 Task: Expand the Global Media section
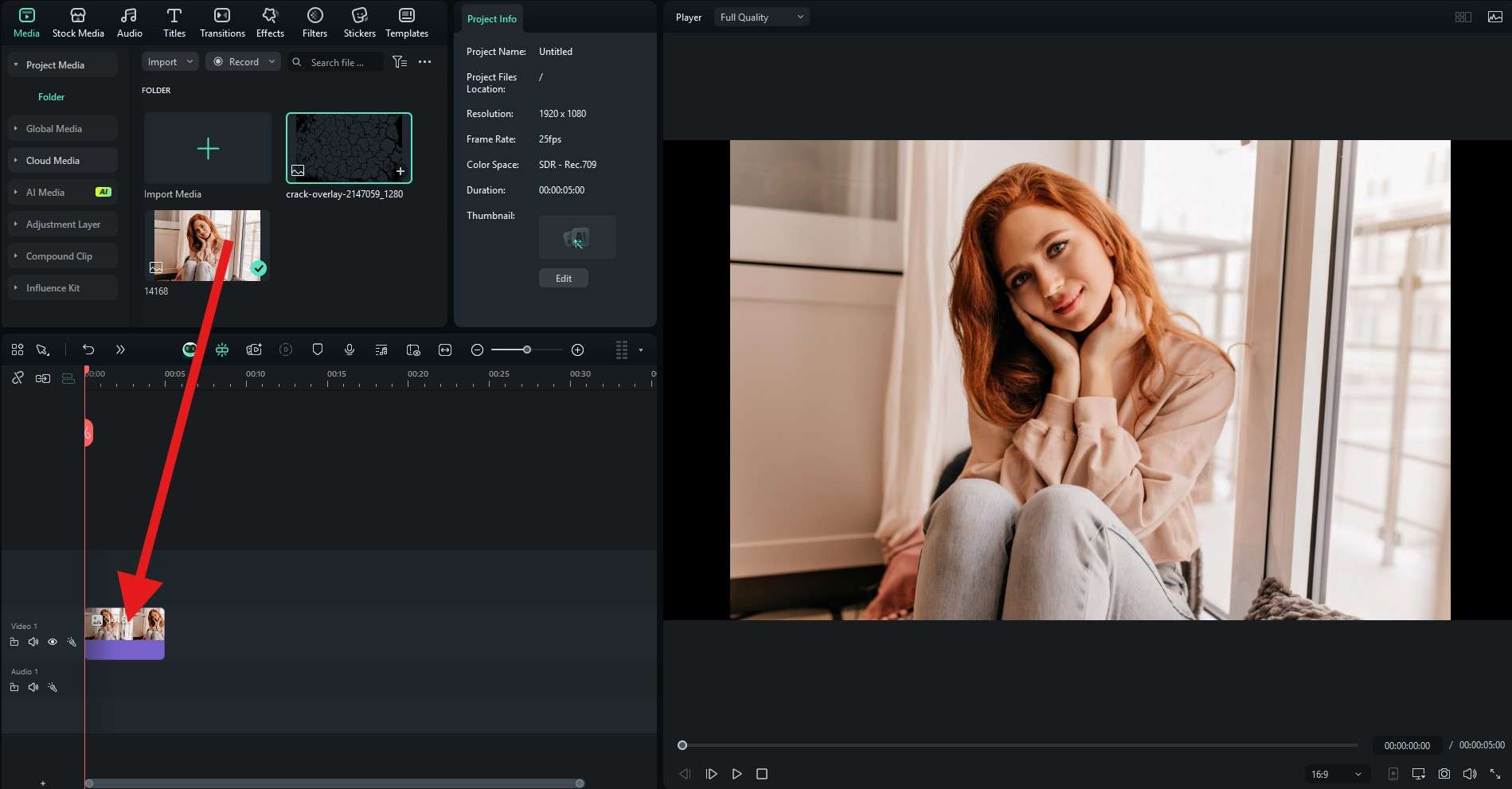(63, 128)
